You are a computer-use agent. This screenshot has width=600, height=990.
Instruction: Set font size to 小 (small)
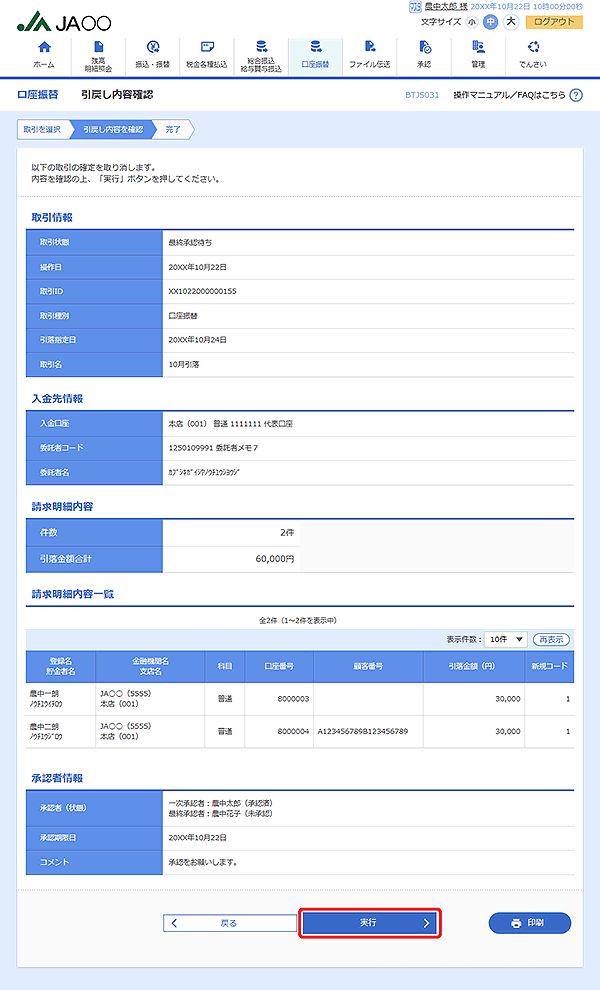coord(471,22)
